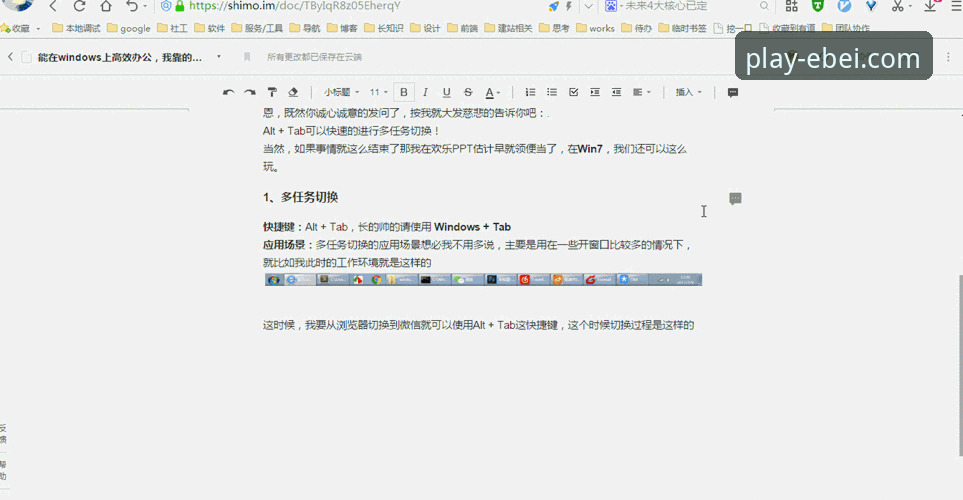The width and height of the screenshot is (963, 500).
Task: Expand the address bar history dropdown
Action: (588, 6)
